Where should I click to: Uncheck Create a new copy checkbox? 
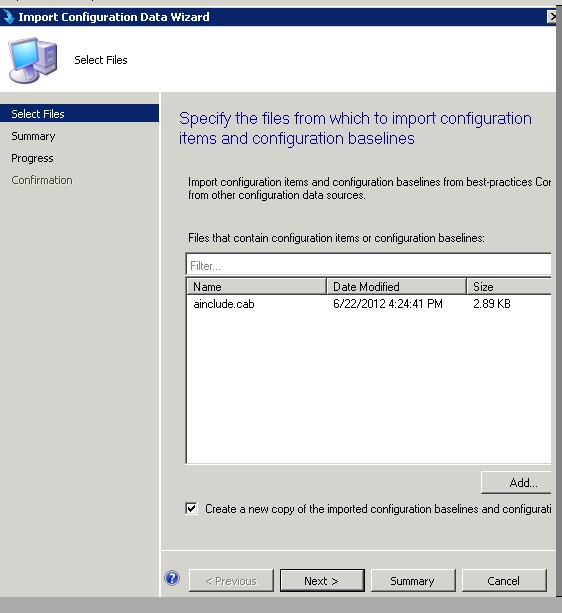coord(191,509)
